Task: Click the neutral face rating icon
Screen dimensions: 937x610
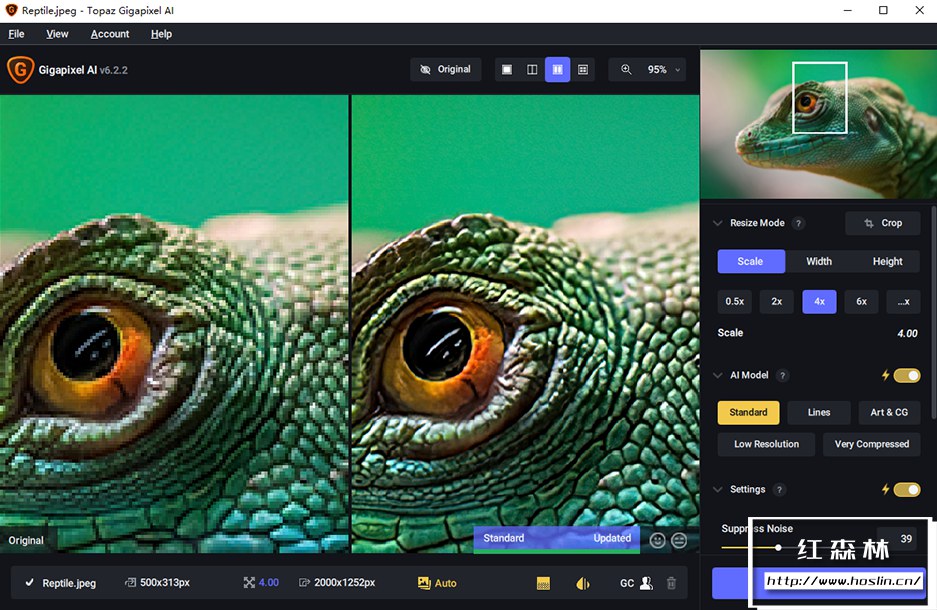Action: (679, 540)
